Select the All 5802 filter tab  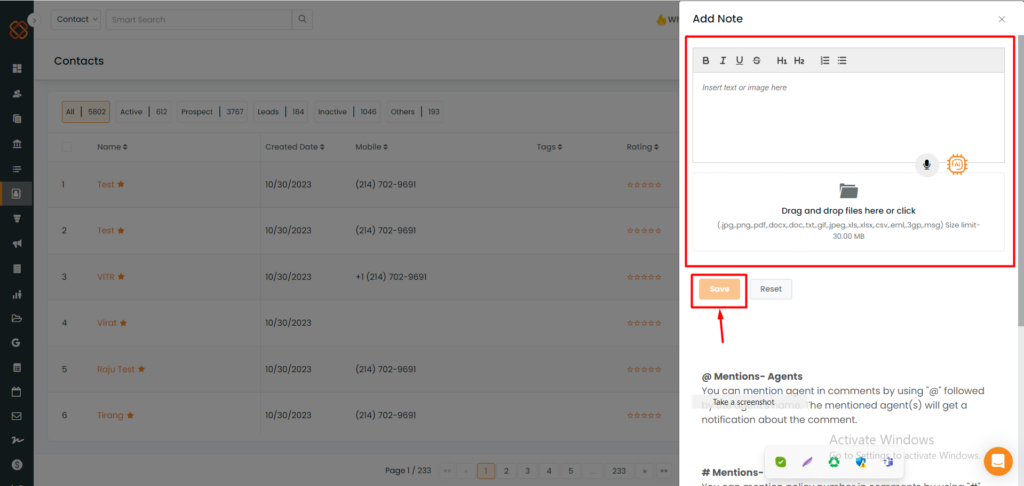[x=86, y=112]
